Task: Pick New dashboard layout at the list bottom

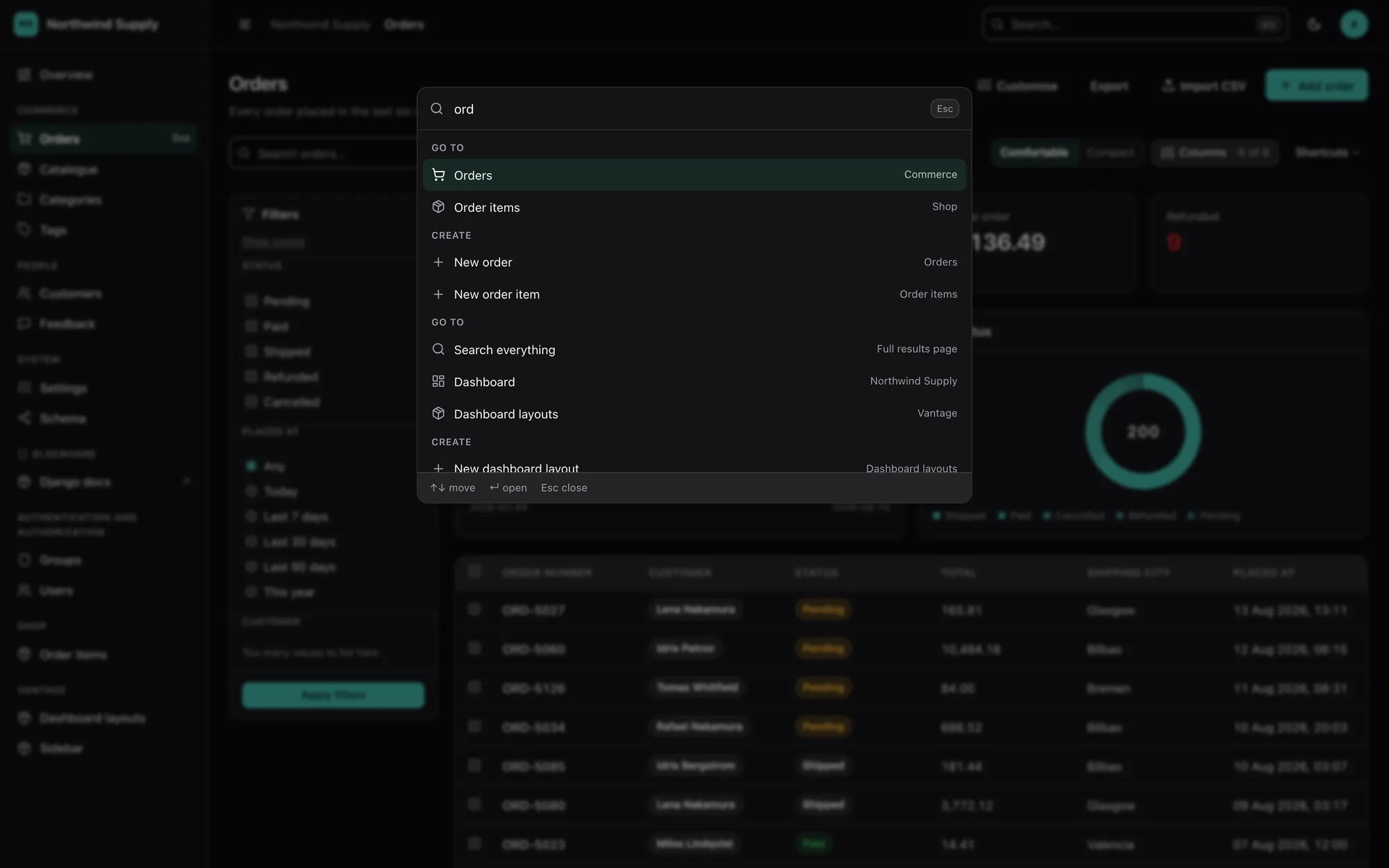Action: click(694, 465)
